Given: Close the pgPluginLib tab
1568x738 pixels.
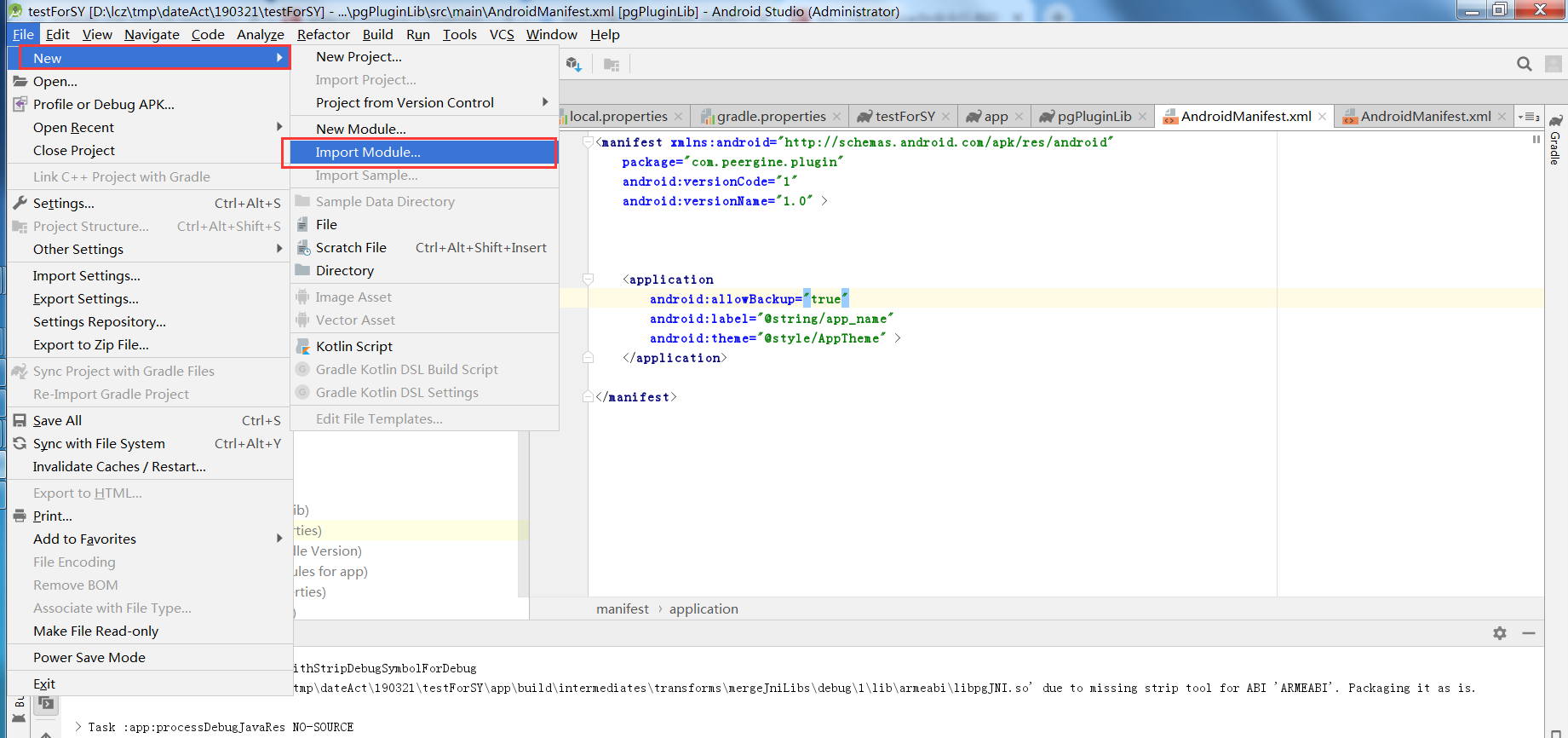Looking at the screenshot, I should pos(1142,117).
